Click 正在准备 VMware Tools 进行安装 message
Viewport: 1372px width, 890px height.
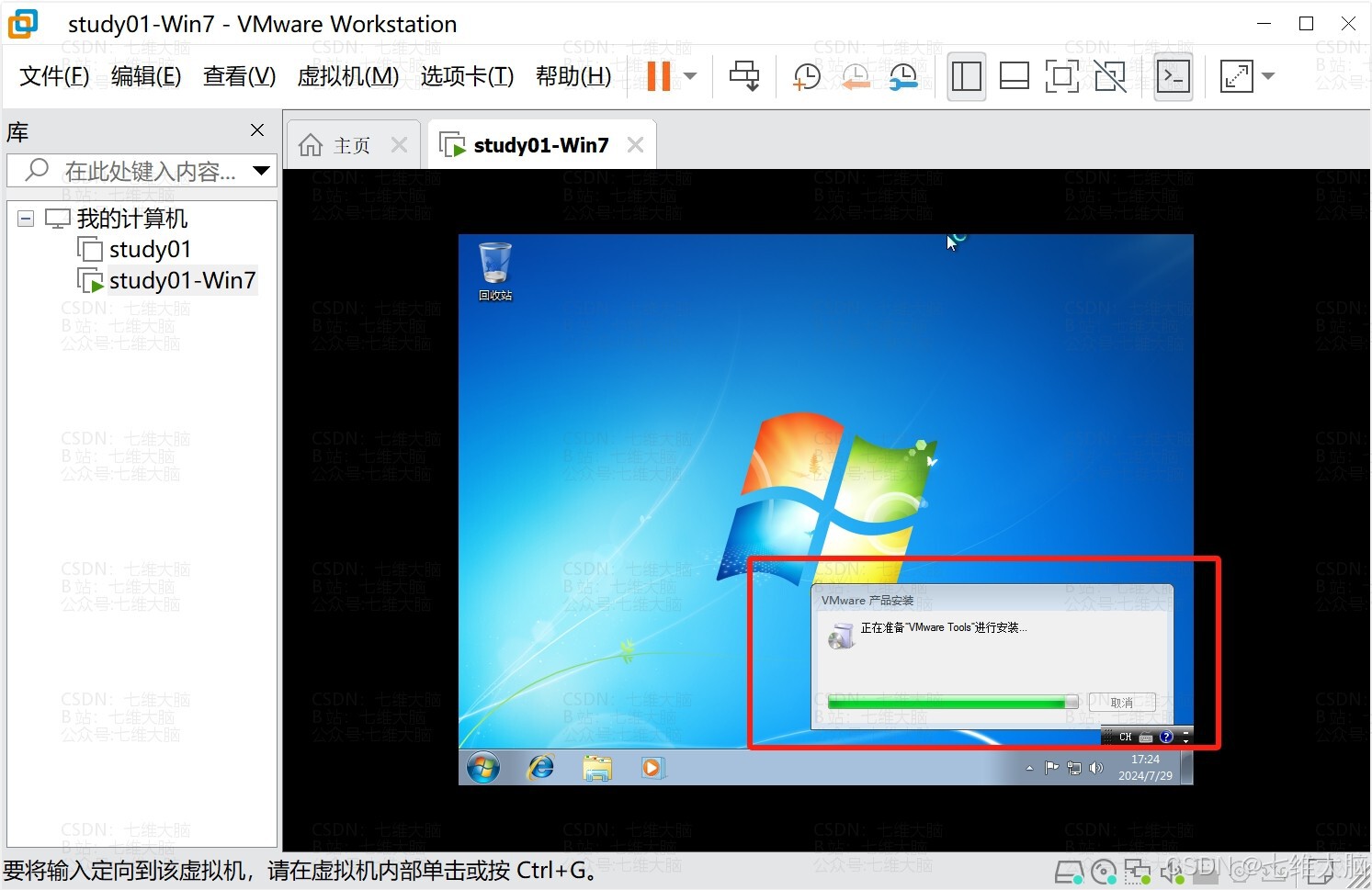[x=944, y=628]
